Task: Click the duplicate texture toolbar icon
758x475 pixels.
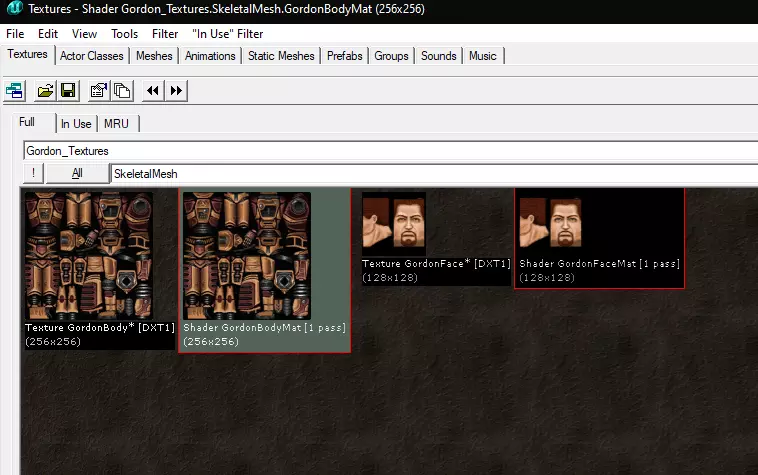Action: click(x=122, y=90)
